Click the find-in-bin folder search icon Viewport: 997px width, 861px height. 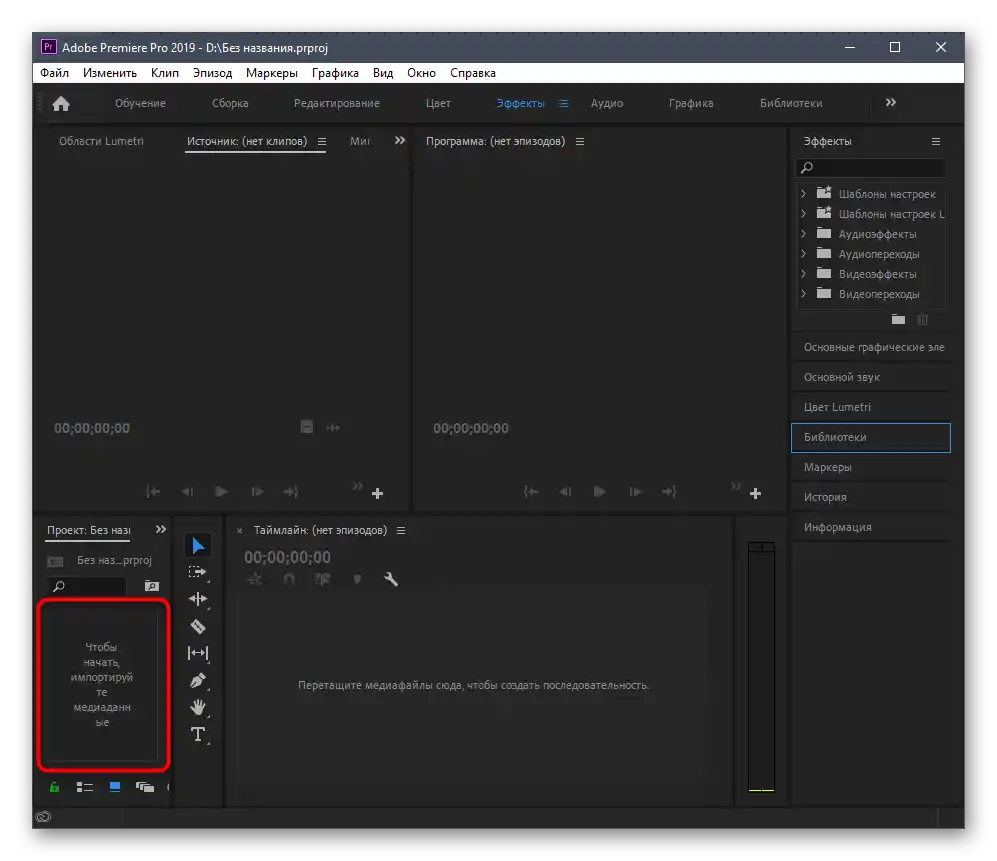coord(151,586)
